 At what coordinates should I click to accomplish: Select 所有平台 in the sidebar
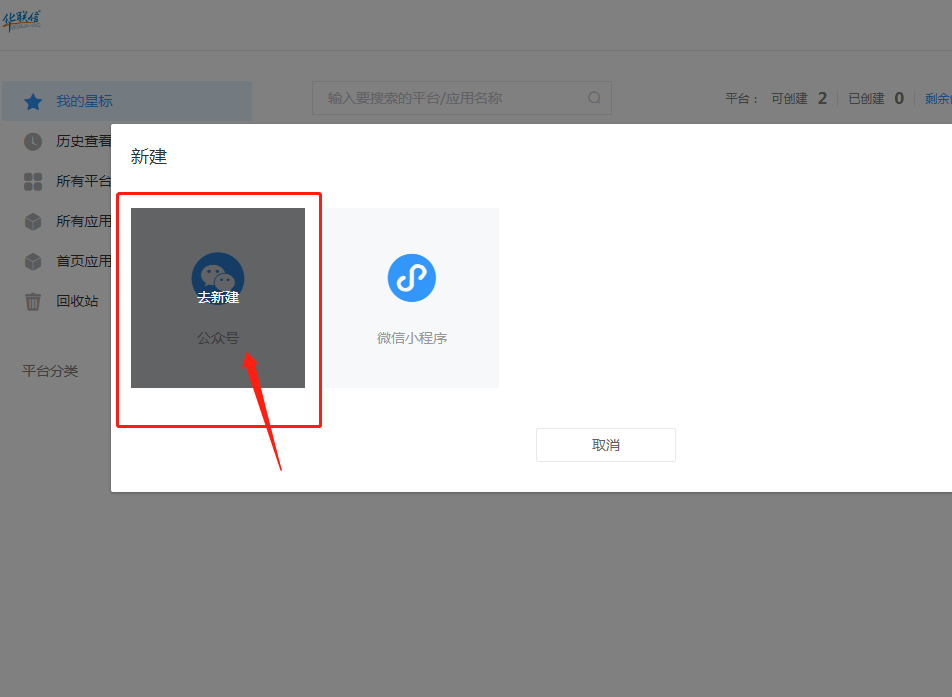(84, 181)
